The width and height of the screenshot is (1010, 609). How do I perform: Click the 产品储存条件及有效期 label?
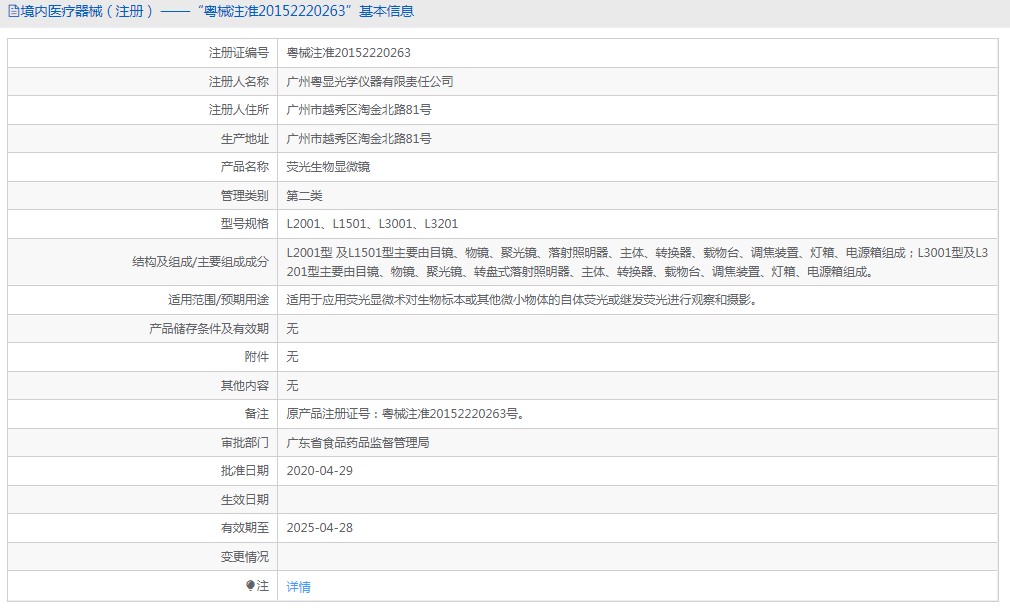tap(209, 329)
